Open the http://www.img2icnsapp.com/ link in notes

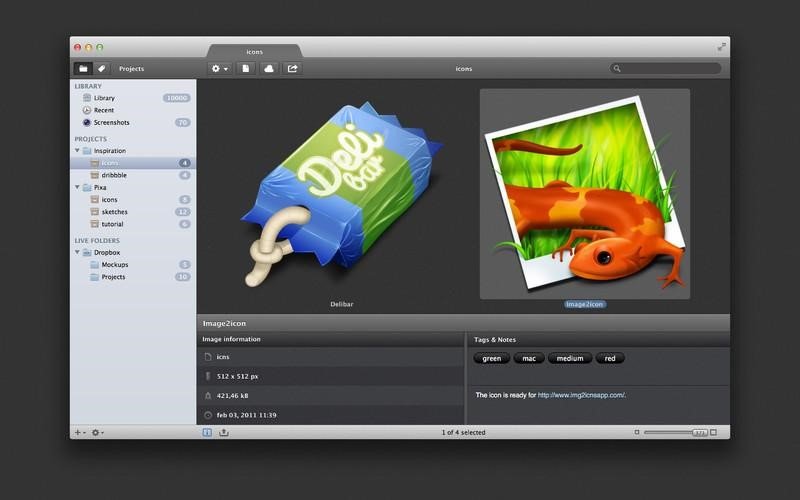(582, 395)
